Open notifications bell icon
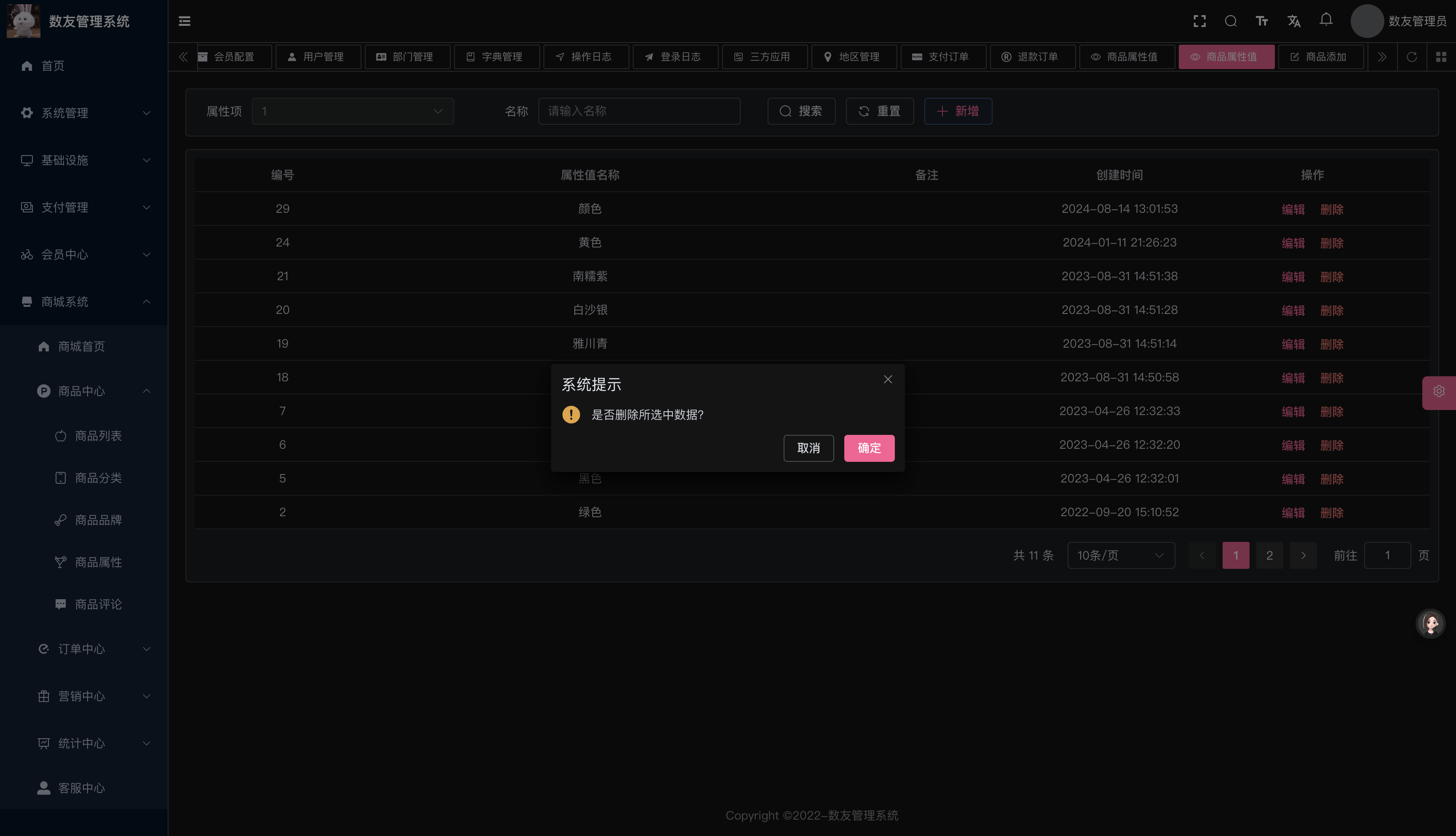 point(1326,20)
